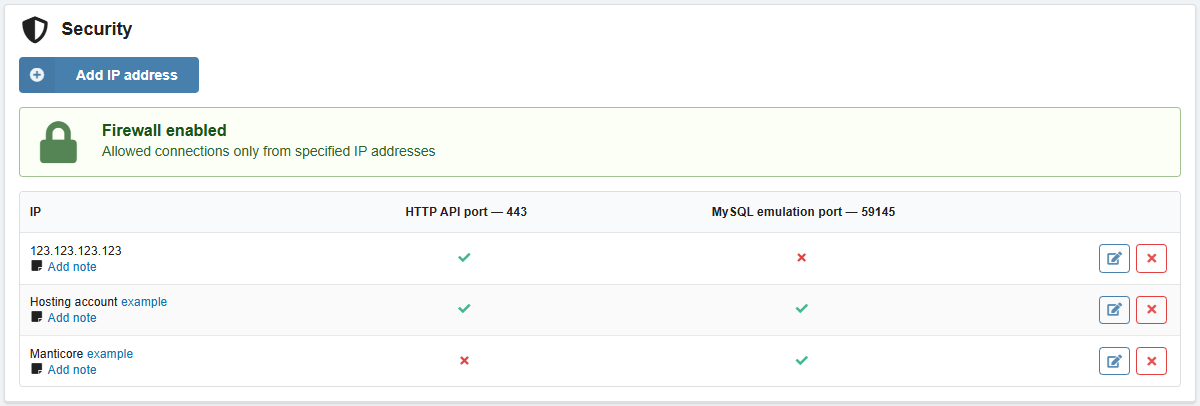Remove the Hosting account entry

tap(1151, 310)
